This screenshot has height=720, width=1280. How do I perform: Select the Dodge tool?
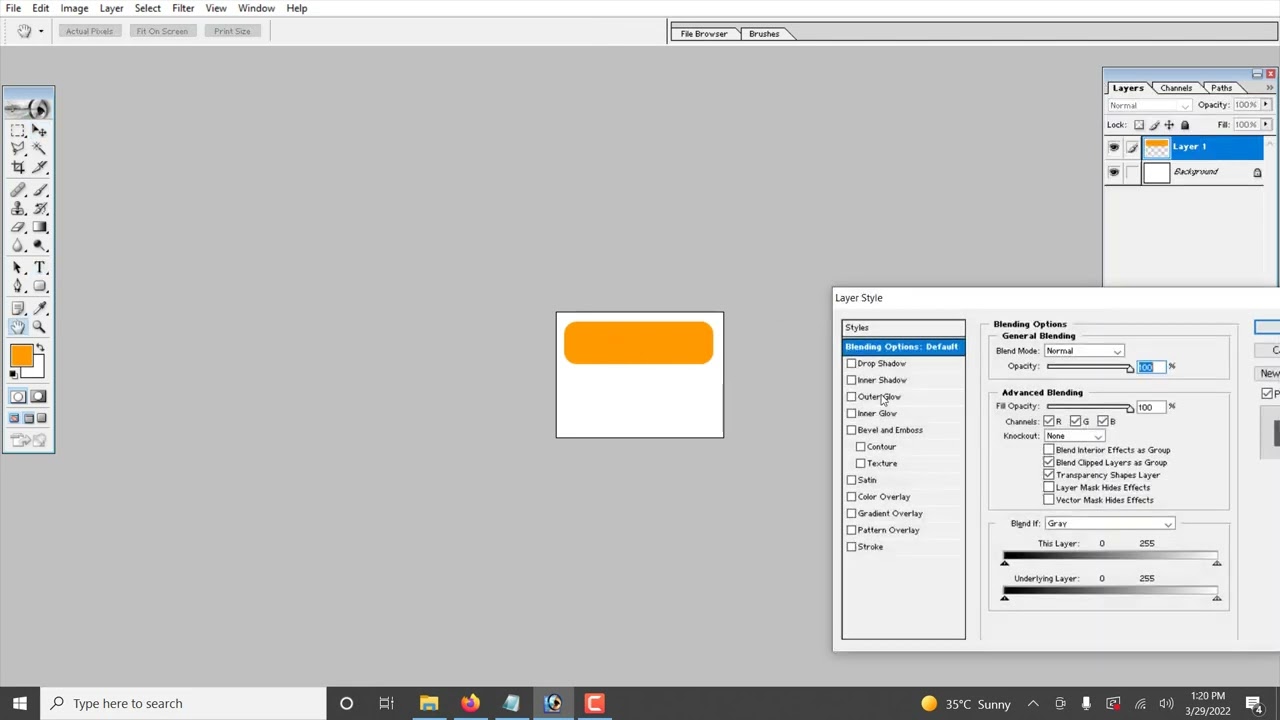[x=39, y=246]
